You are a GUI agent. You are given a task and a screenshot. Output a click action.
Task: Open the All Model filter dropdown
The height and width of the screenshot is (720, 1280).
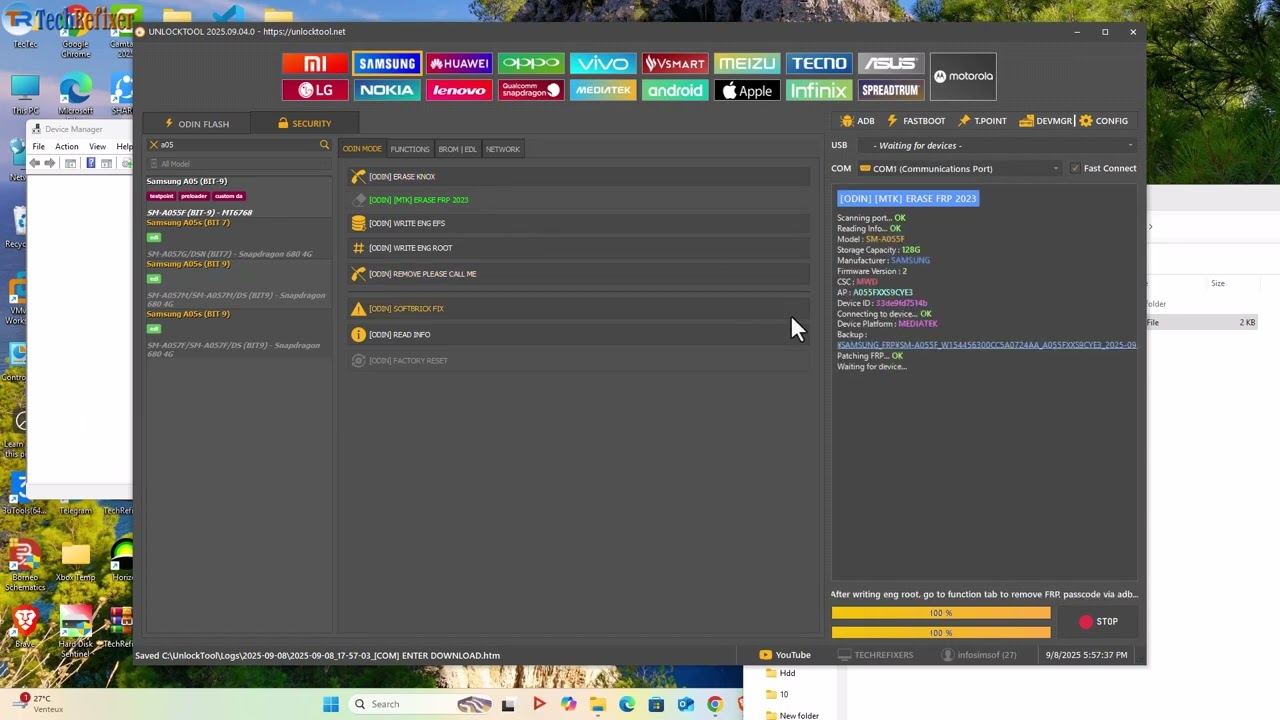point(238,164)
